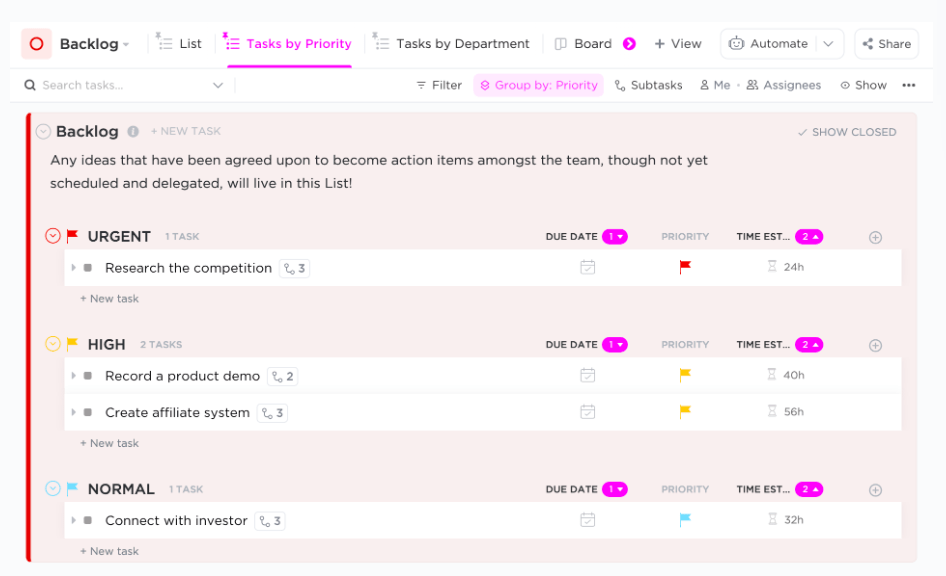The image size is (946, 576).
Task: Click the Share button
Action: pos(886,44)
